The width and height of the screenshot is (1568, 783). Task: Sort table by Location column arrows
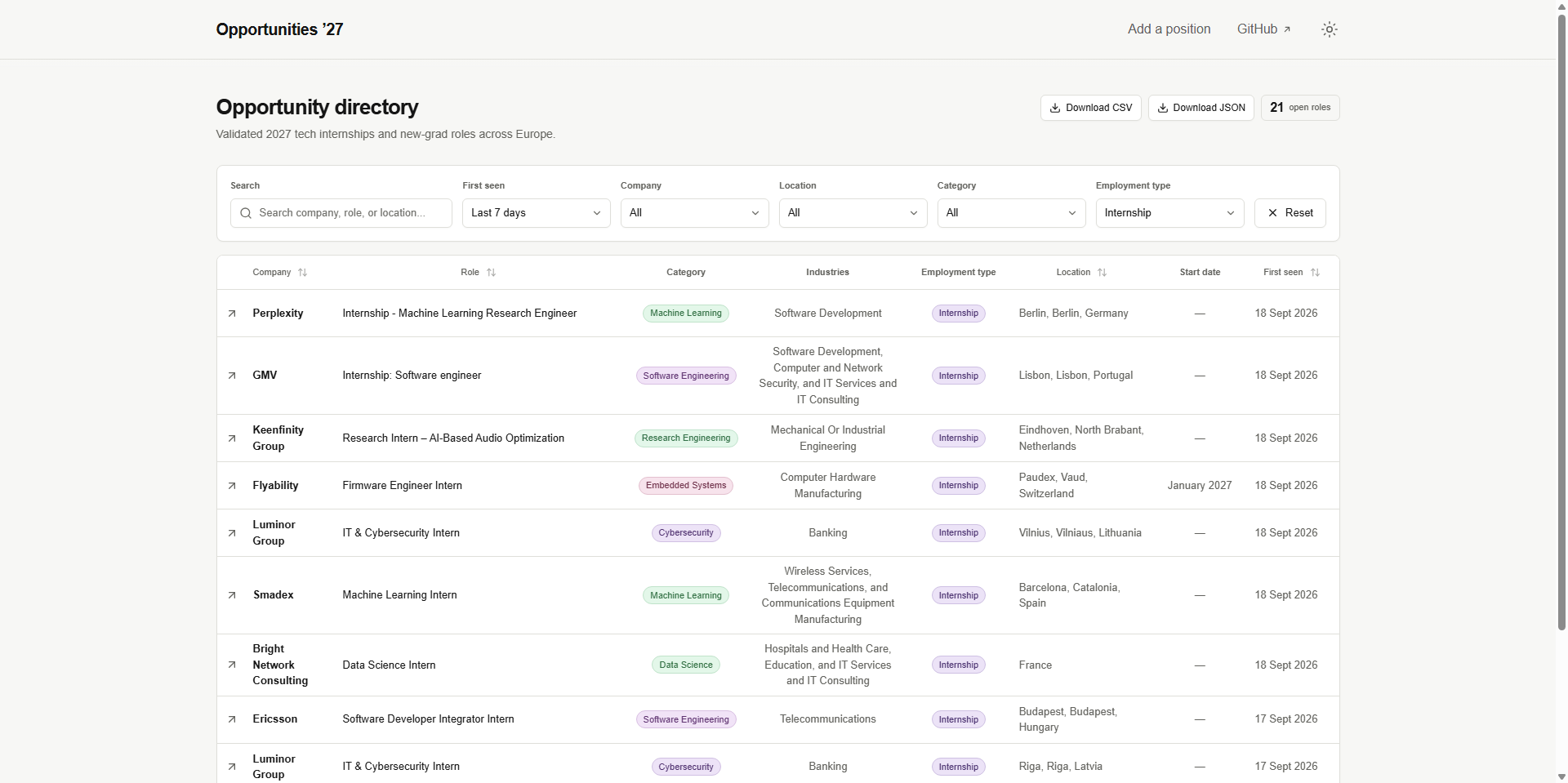1102,273
